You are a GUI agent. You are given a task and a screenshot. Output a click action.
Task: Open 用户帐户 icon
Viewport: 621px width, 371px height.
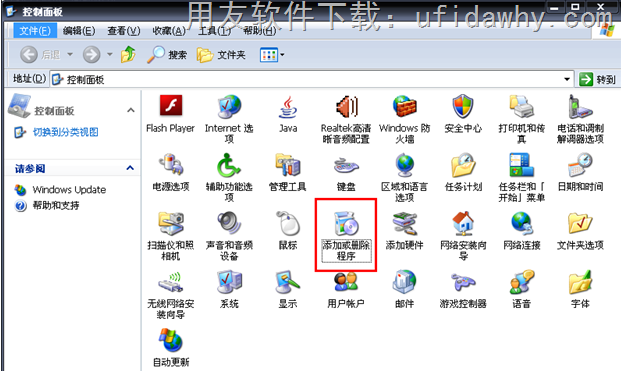(x=346, y=282)
